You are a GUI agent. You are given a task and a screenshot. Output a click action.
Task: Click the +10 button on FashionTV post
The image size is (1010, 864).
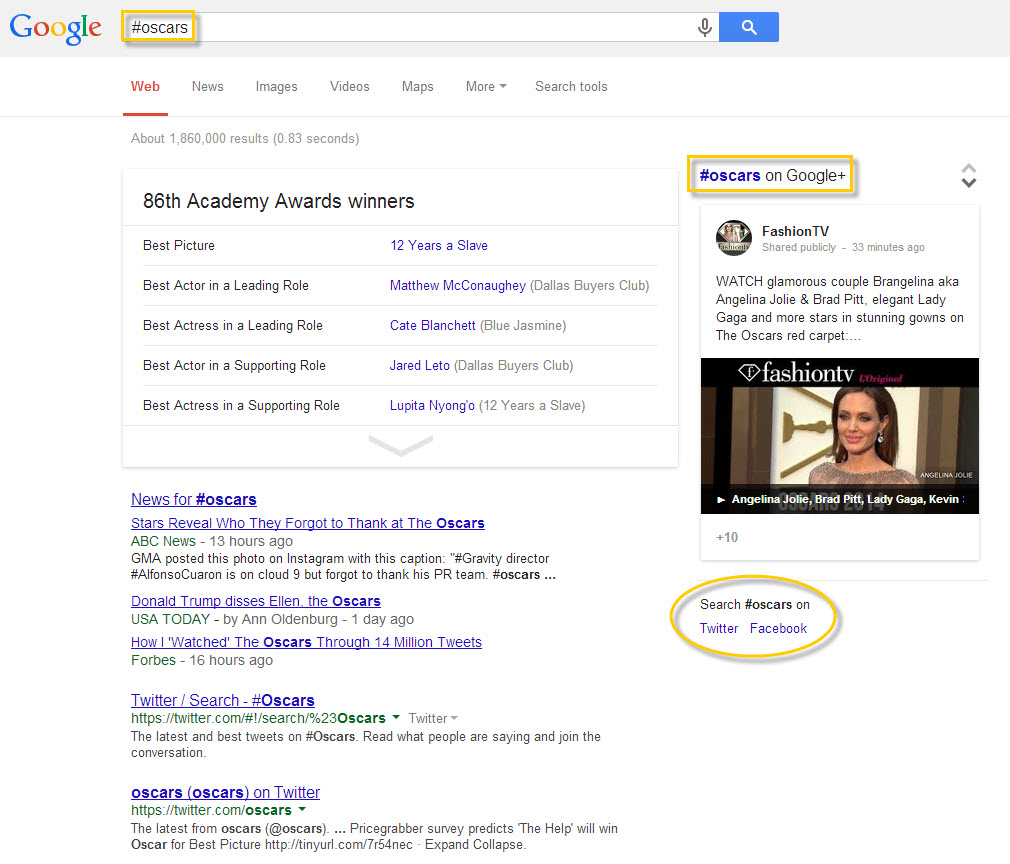(727, 538)
